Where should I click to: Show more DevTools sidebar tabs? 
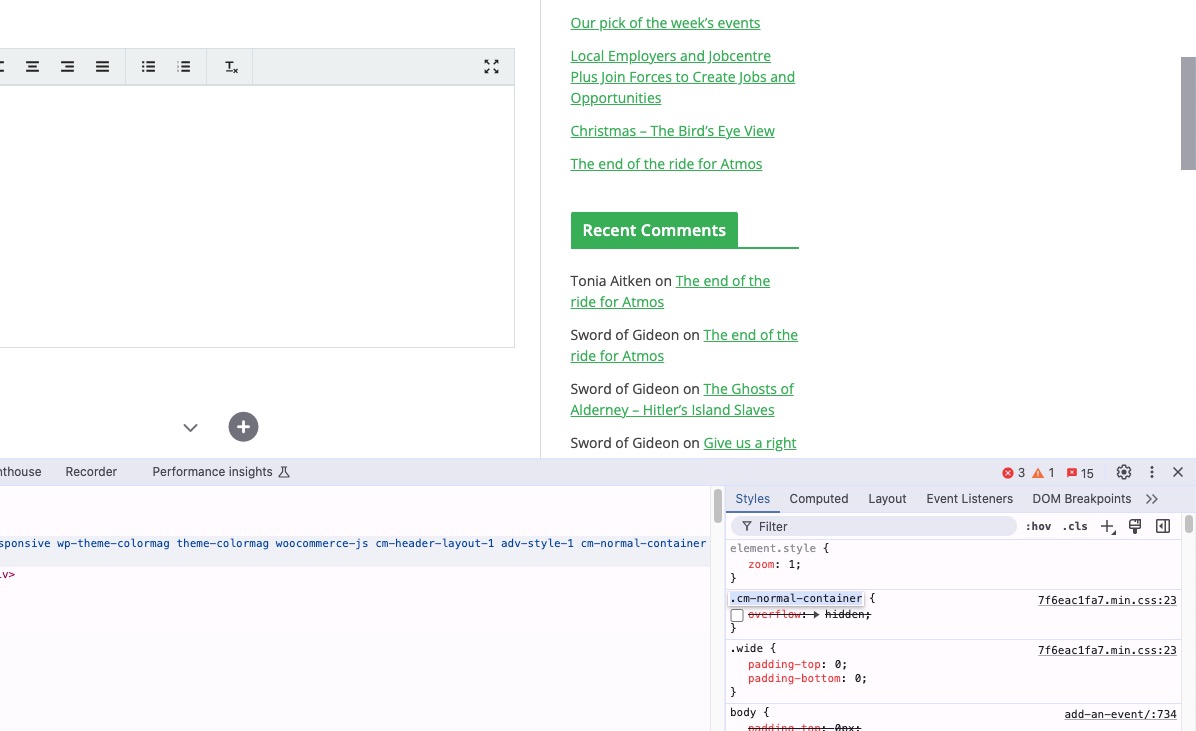(1152, 499)
